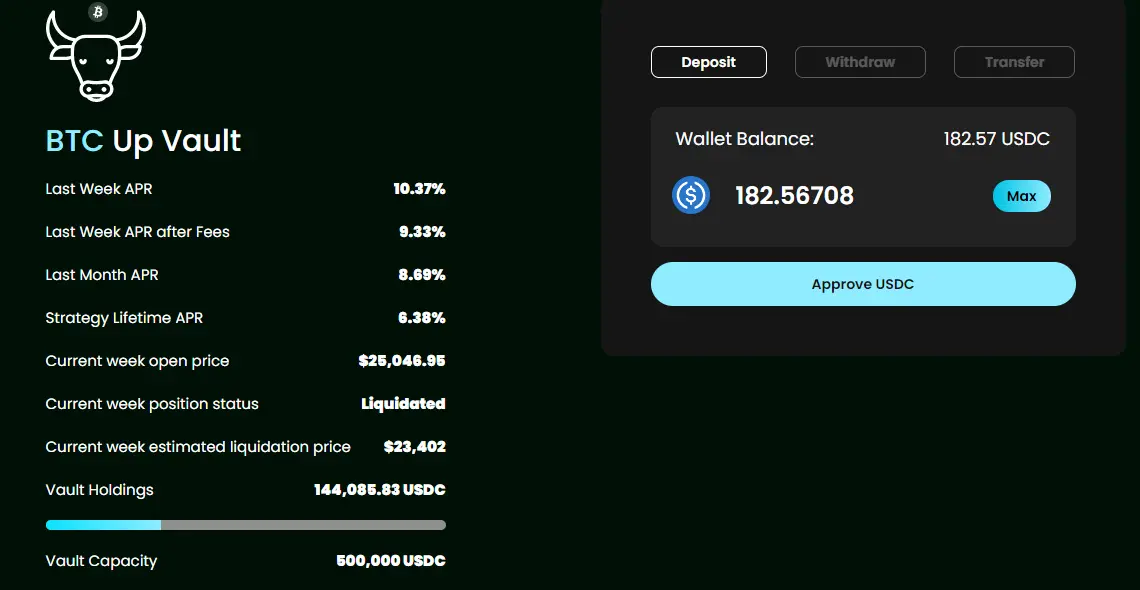Click the Last Week APR value 10.37%
The width and height of the screenshot is (1140, 590).
click(x=420, y=189)
